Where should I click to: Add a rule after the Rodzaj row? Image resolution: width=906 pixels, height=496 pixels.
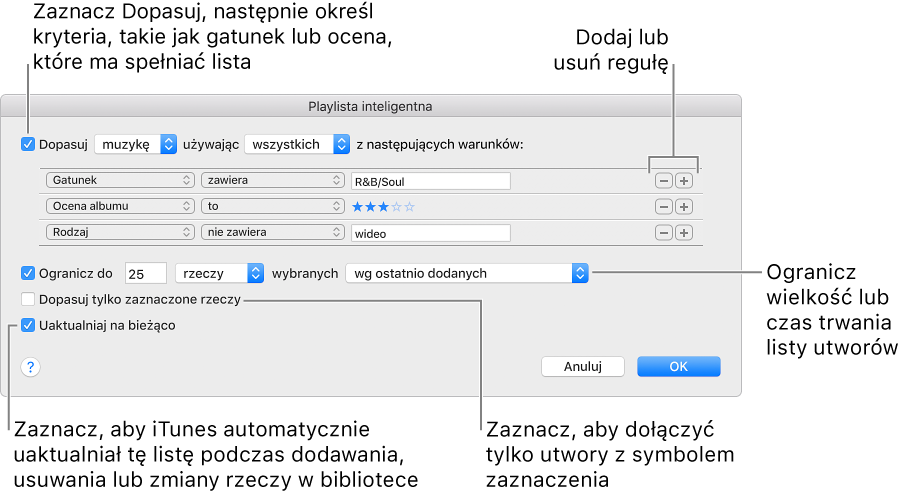point(684,233)
